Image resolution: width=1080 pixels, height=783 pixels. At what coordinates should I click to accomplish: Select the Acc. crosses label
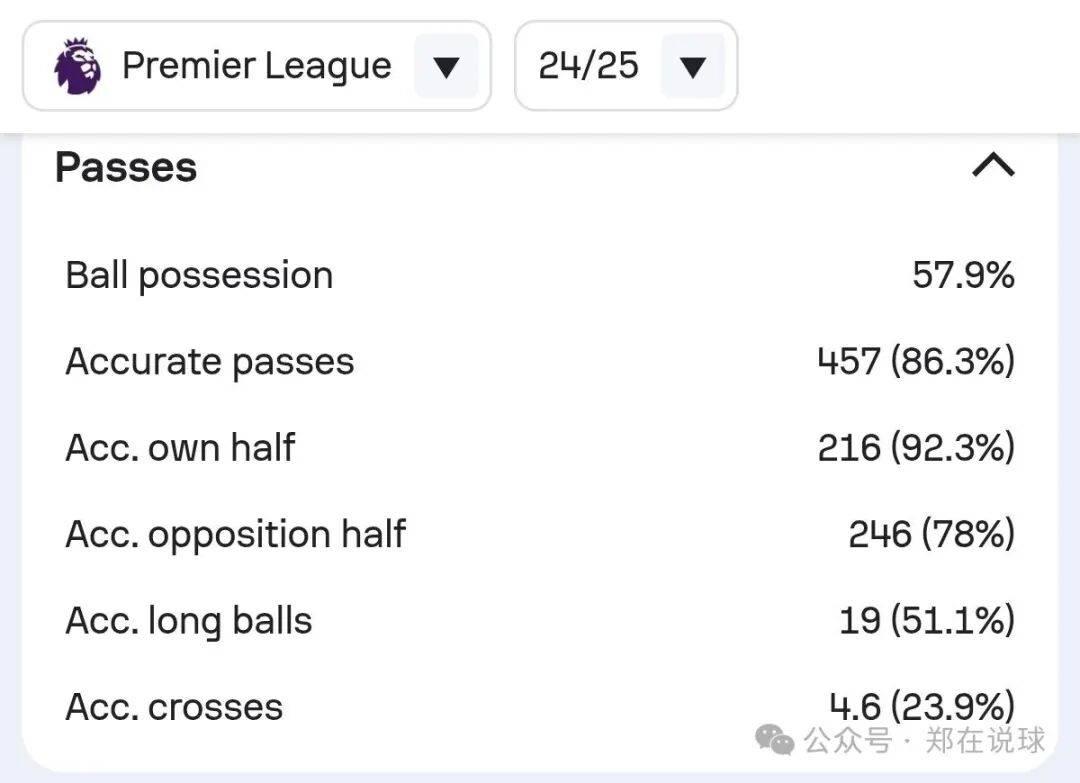tap(174, 707)
